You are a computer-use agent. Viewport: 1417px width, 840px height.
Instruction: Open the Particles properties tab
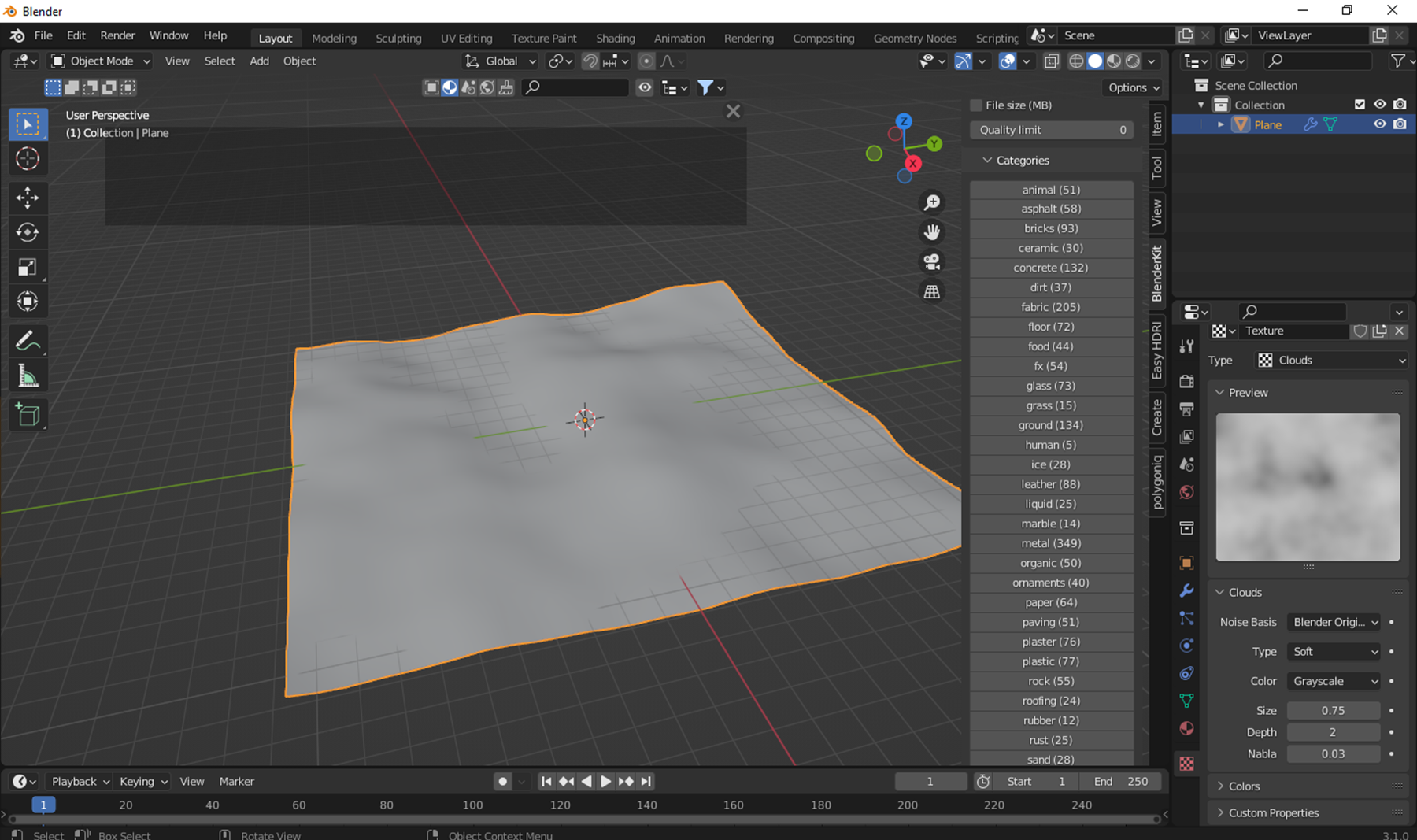[1186, 618]
